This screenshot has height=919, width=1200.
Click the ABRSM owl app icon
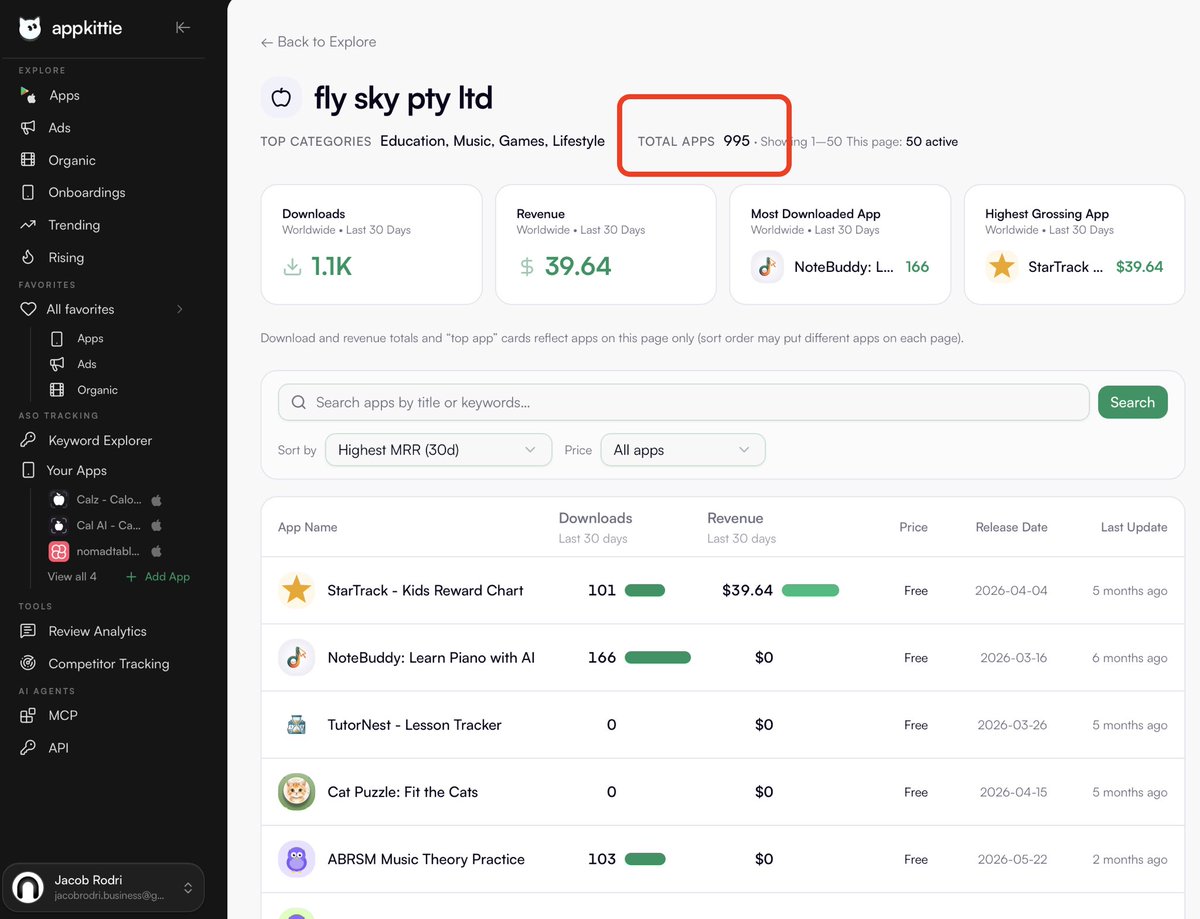tap(296, 859)
